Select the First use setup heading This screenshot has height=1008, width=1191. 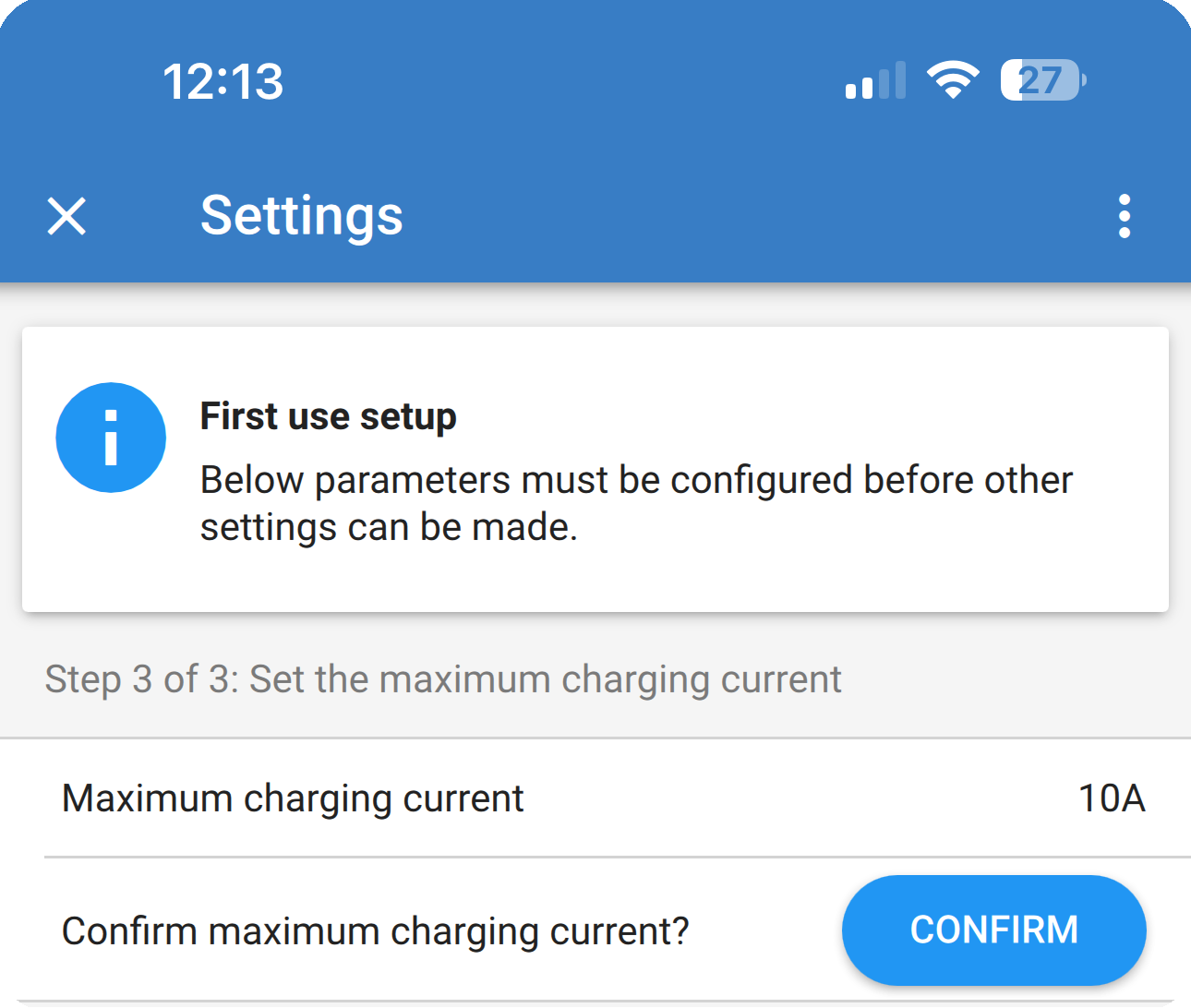328,416
